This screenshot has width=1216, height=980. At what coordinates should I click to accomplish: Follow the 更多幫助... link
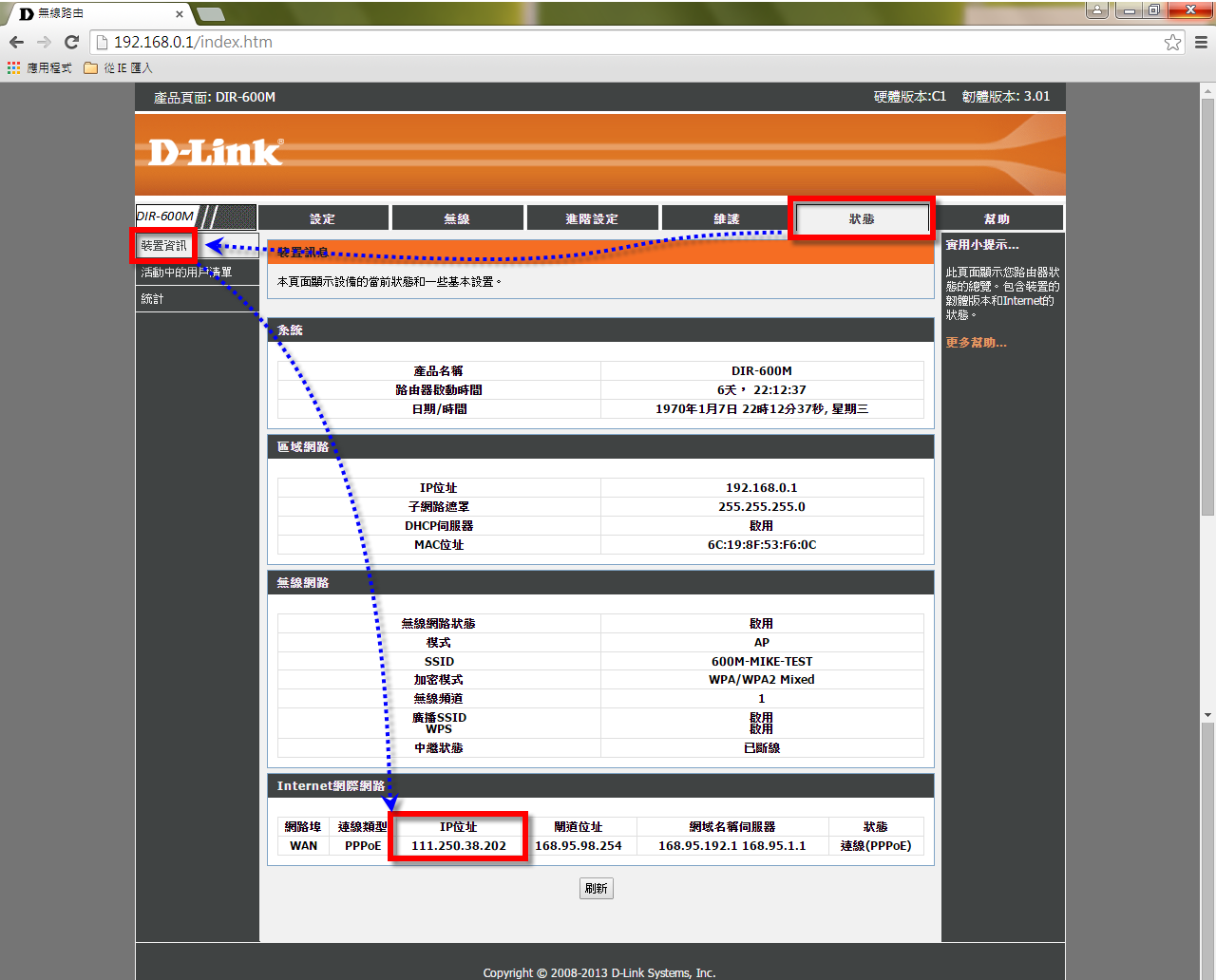976,343
